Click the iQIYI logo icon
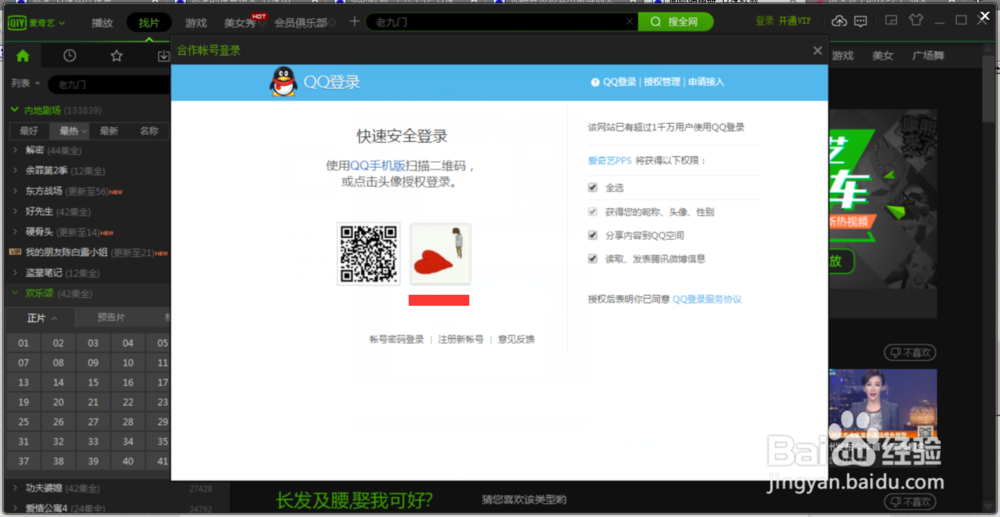This screenshot has width=1000, height=517. 15,23
